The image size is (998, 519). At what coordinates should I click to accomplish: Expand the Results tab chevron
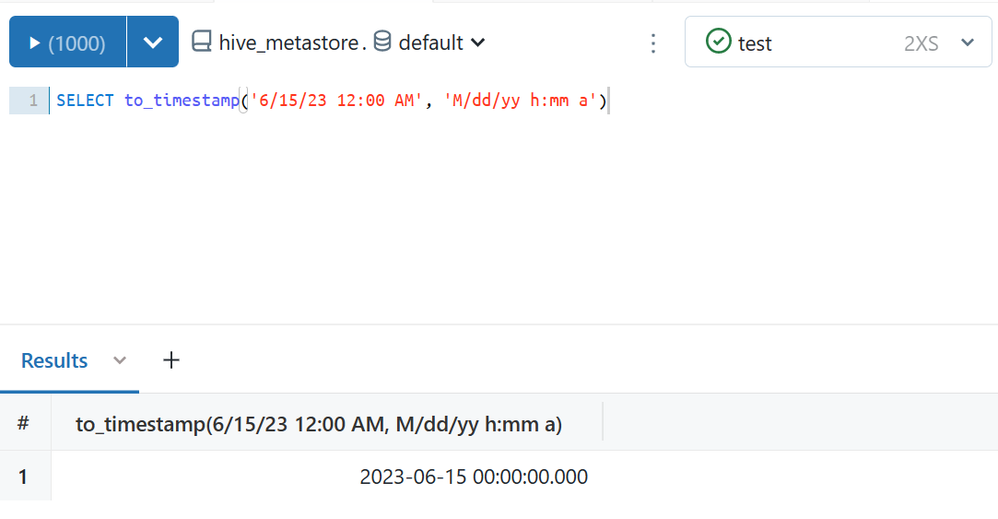click(x=120, y=360)
